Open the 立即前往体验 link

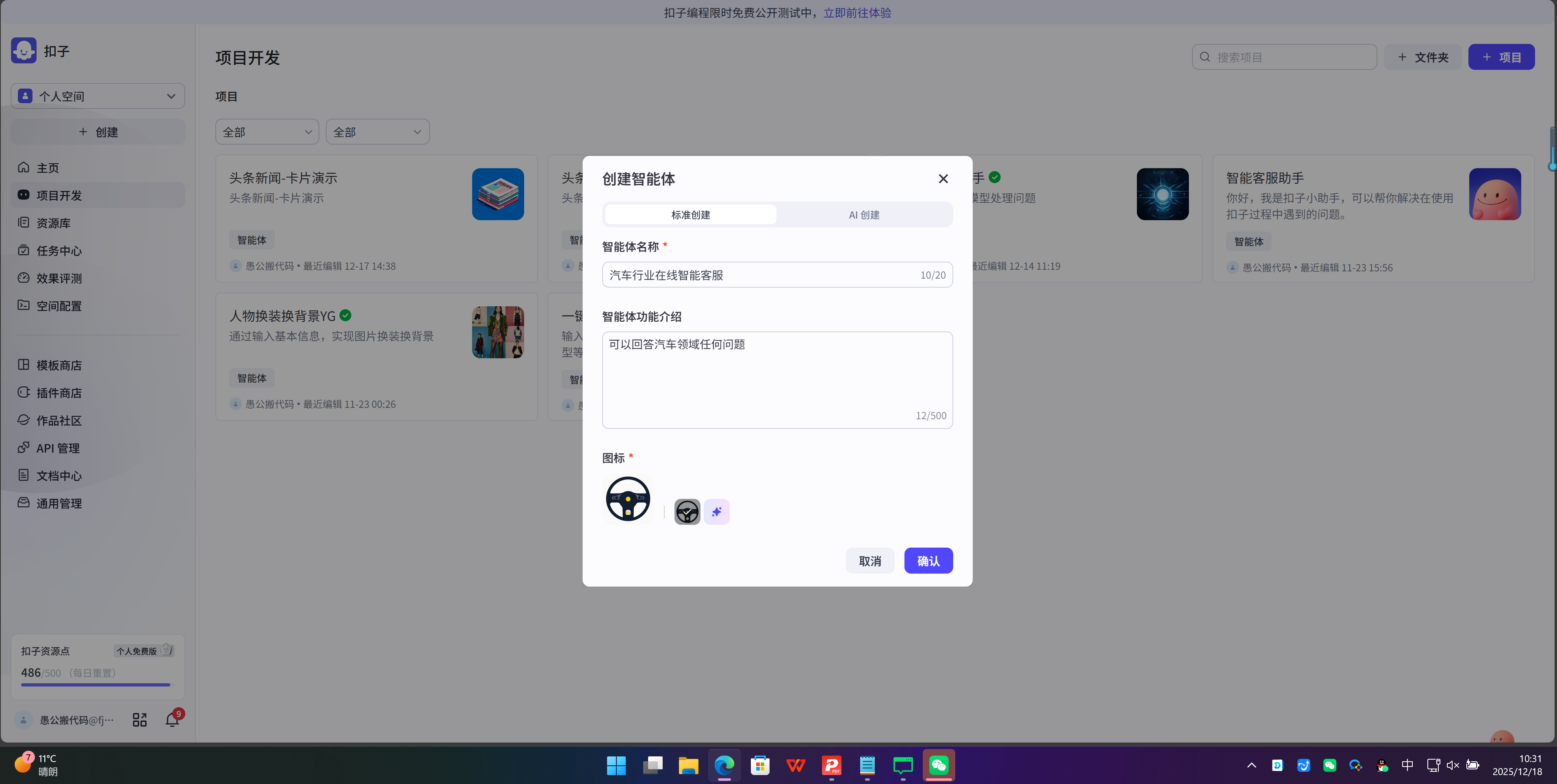tap(857, 12)
